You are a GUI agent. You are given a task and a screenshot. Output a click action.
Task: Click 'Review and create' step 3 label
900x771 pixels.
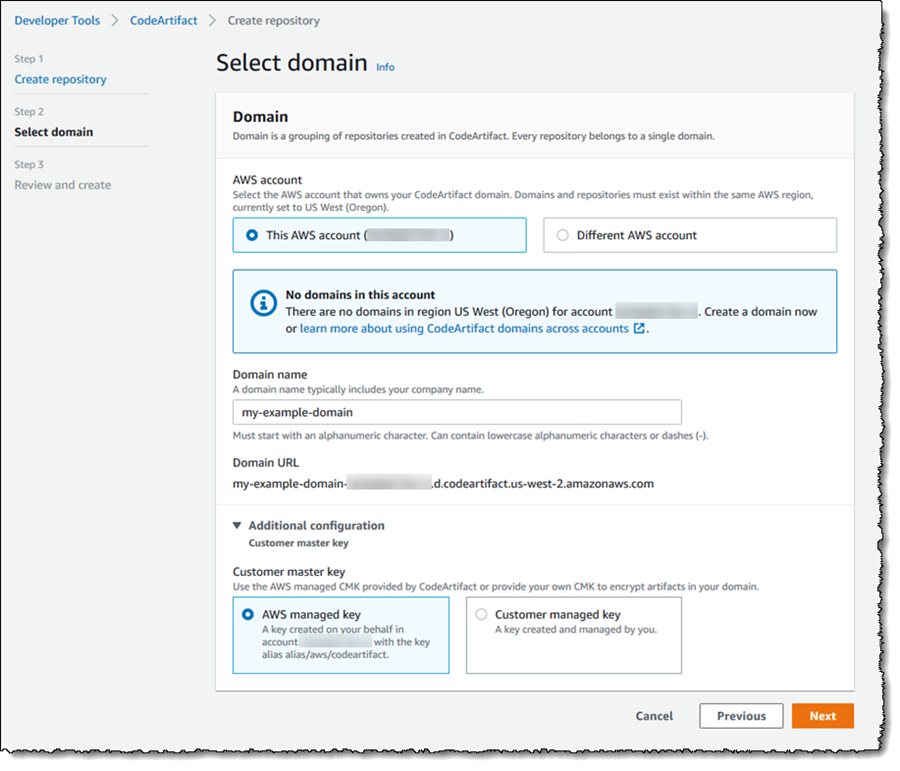point(63,185)
